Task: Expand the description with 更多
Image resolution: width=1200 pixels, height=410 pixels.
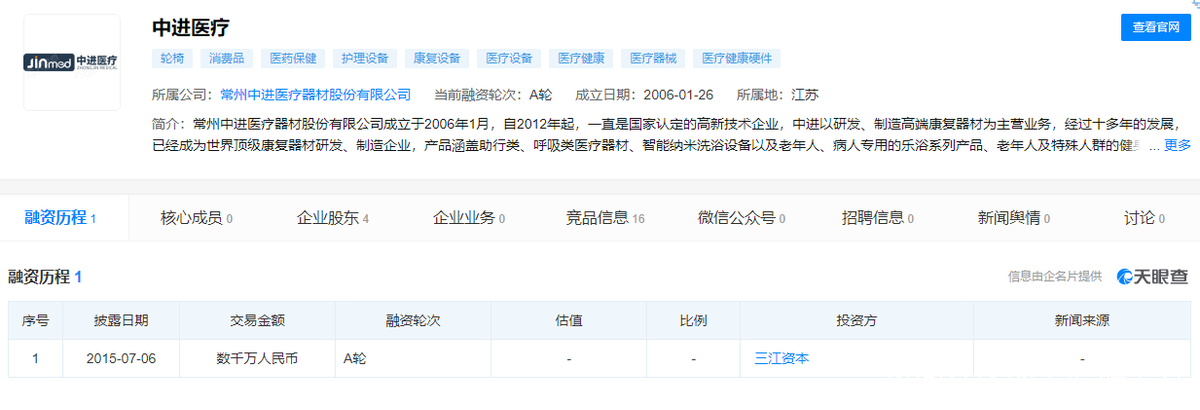Action: coord(1177,145)
